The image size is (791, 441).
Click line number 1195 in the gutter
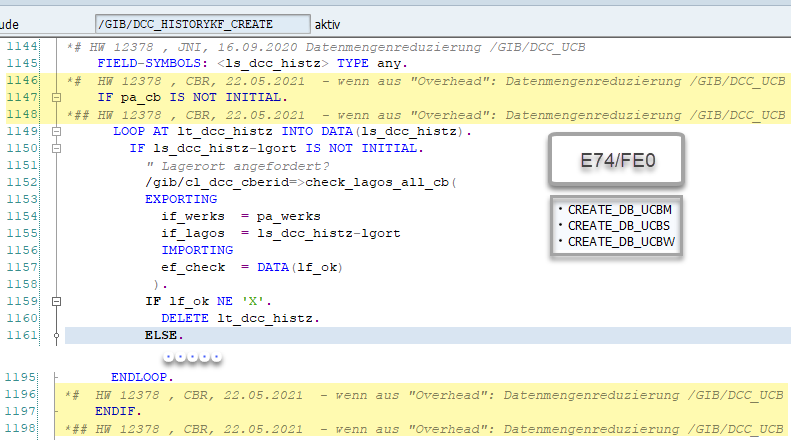24,377
